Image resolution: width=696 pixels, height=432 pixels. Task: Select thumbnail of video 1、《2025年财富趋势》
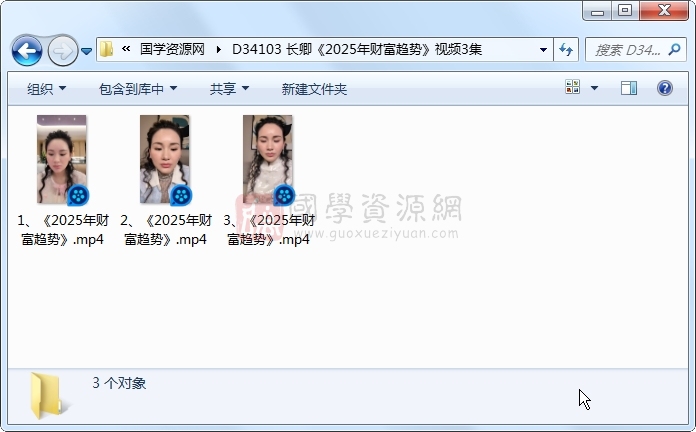point(62,160)
